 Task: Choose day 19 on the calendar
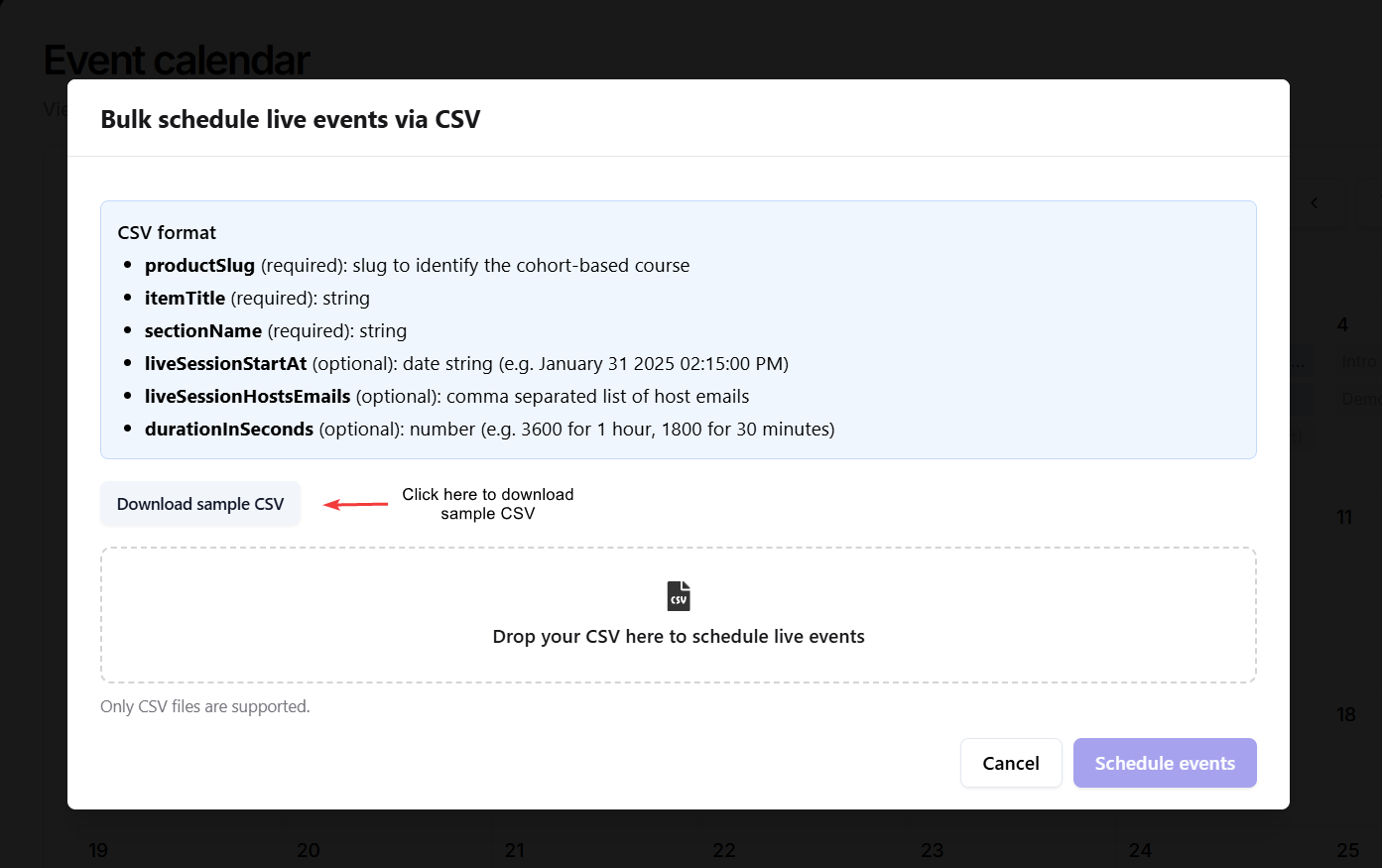click(98, 850)
